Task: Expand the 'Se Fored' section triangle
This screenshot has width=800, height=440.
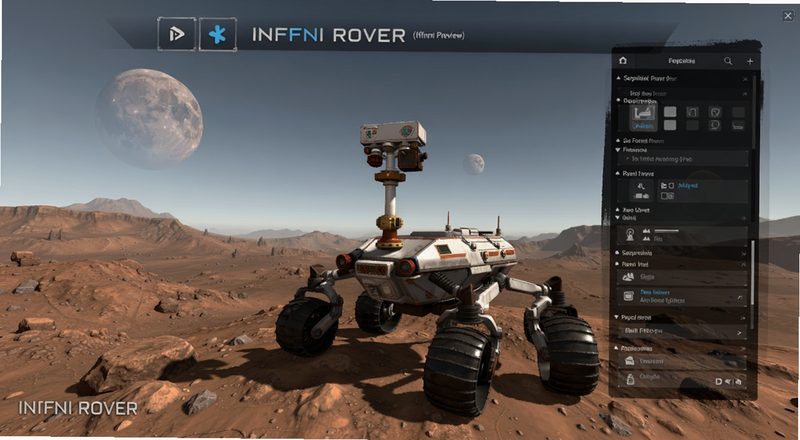Action: tap(618, 141)
